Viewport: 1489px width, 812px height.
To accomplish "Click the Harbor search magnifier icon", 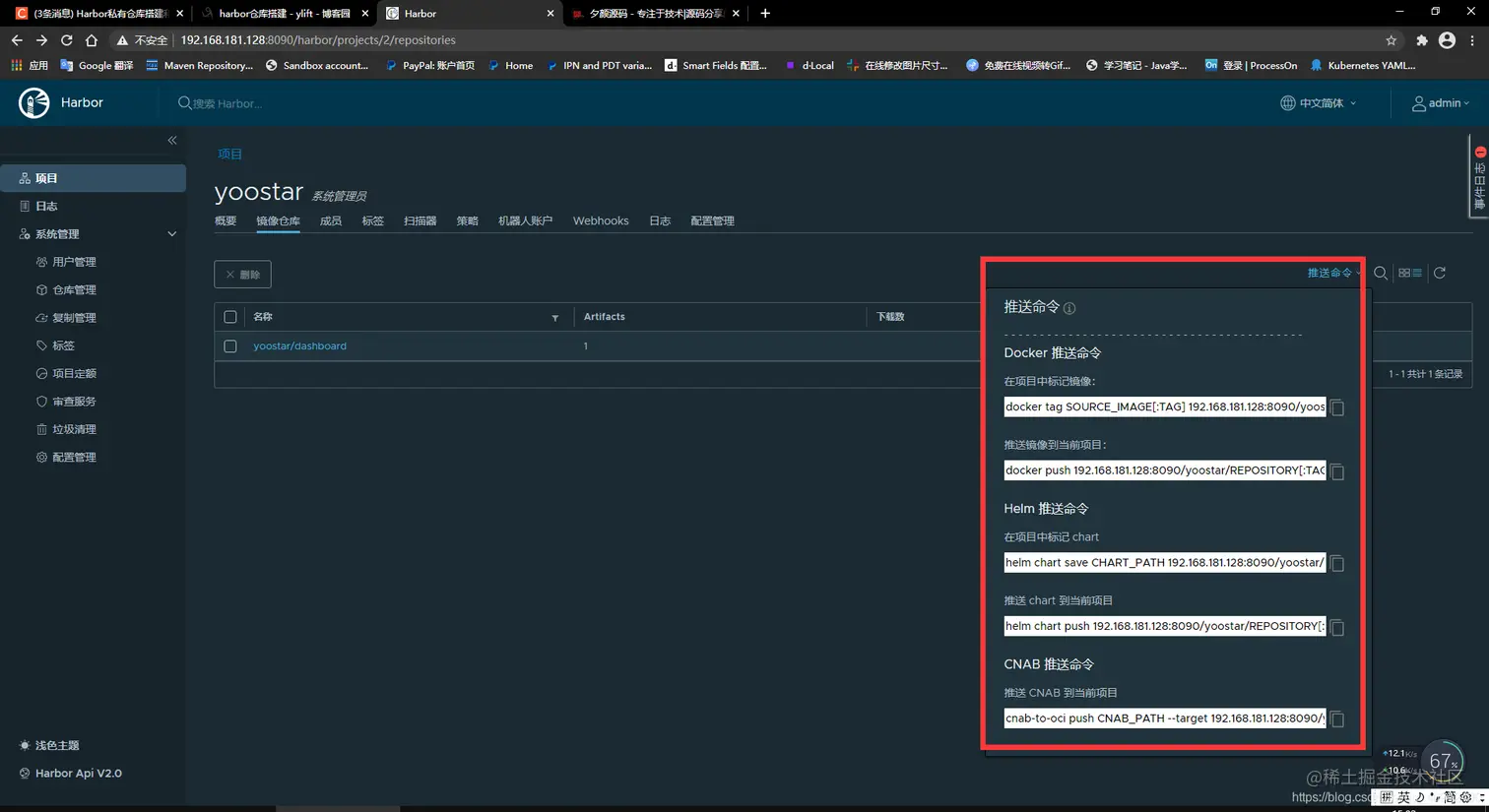I will point(184,103).
